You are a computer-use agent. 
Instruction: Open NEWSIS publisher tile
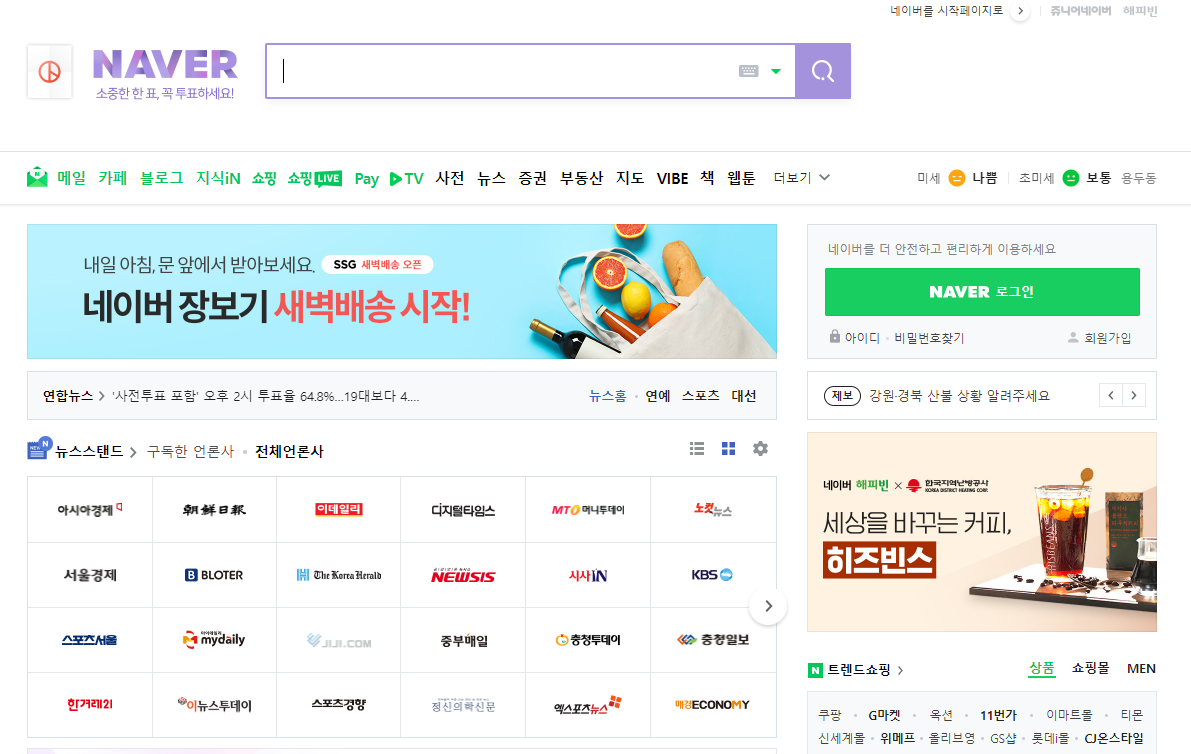(463, 575)
